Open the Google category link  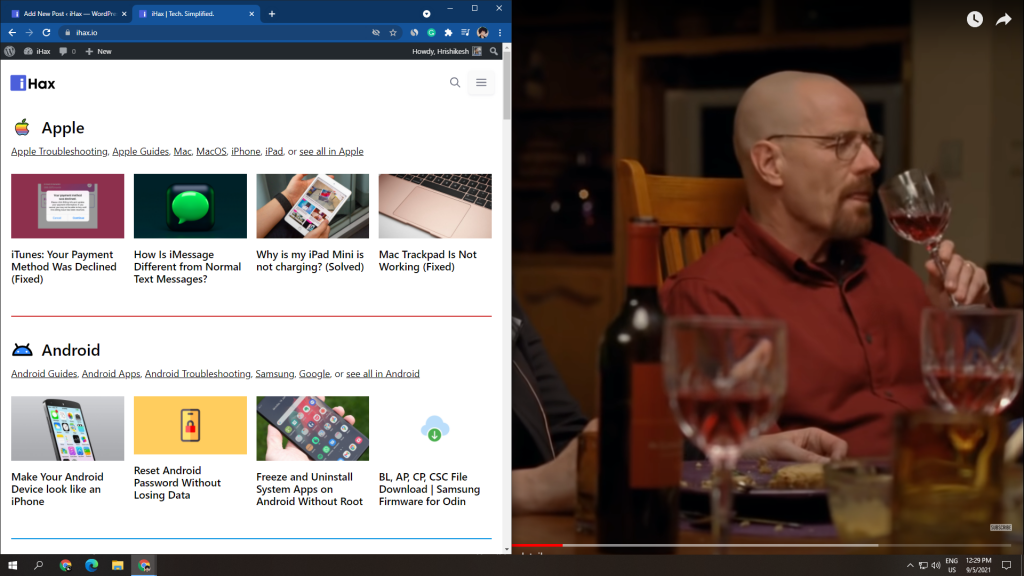pos(314,374)
